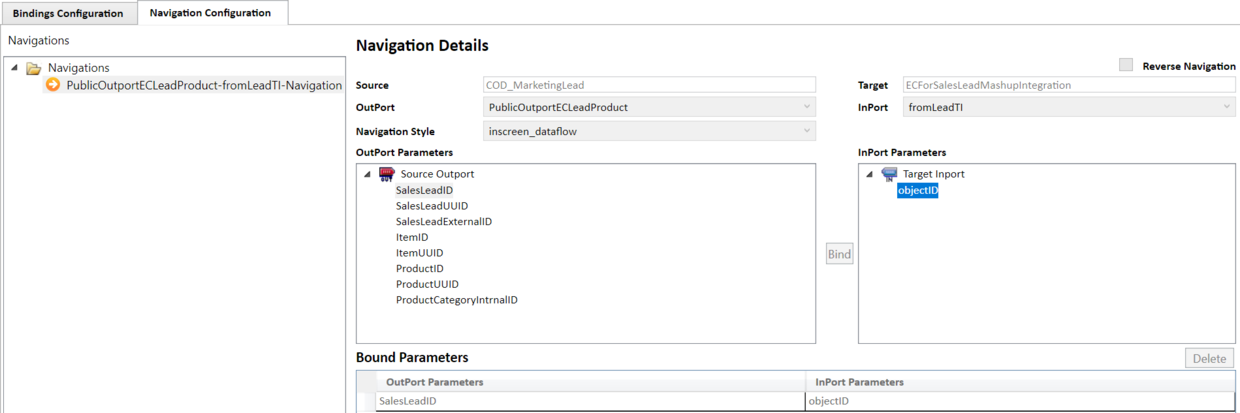
Task: Collapse the Target Inport tree node
Action: point(869,174)
